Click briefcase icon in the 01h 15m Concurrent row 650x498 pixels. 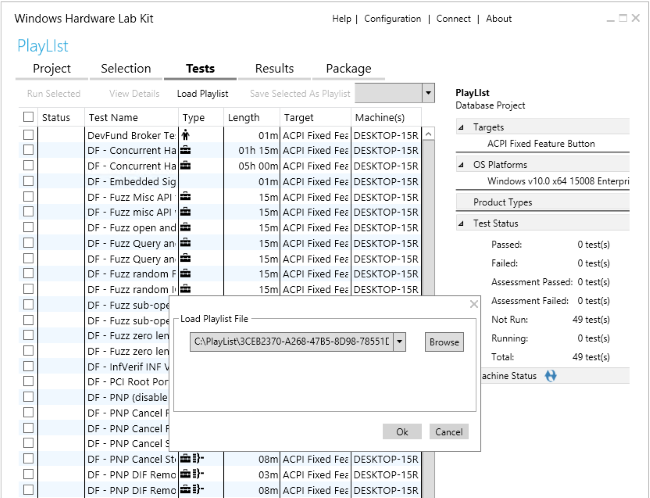[185, 150]
